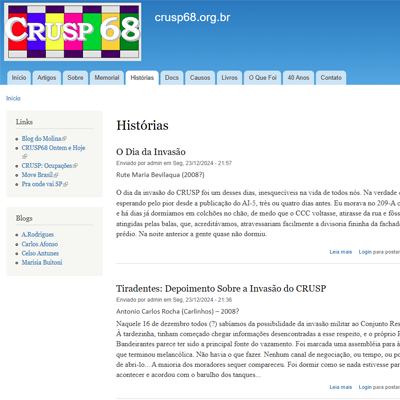Go to the Início tab

click(x=19, y=78)
